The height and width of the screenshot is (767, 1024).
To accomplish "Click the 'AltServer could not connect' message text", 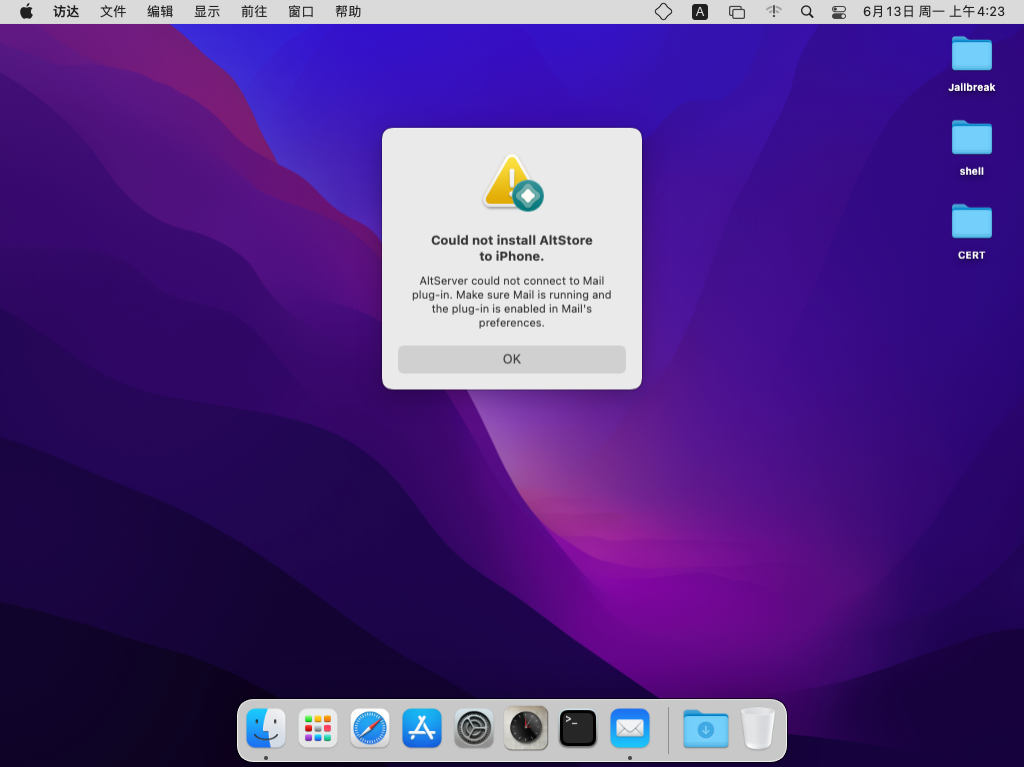I will [x=511, y=301].
